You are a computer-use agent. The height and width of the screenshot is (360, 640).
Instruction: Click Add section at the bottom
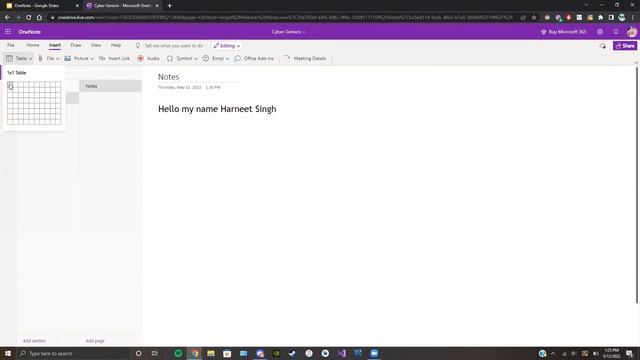(34, 341)
